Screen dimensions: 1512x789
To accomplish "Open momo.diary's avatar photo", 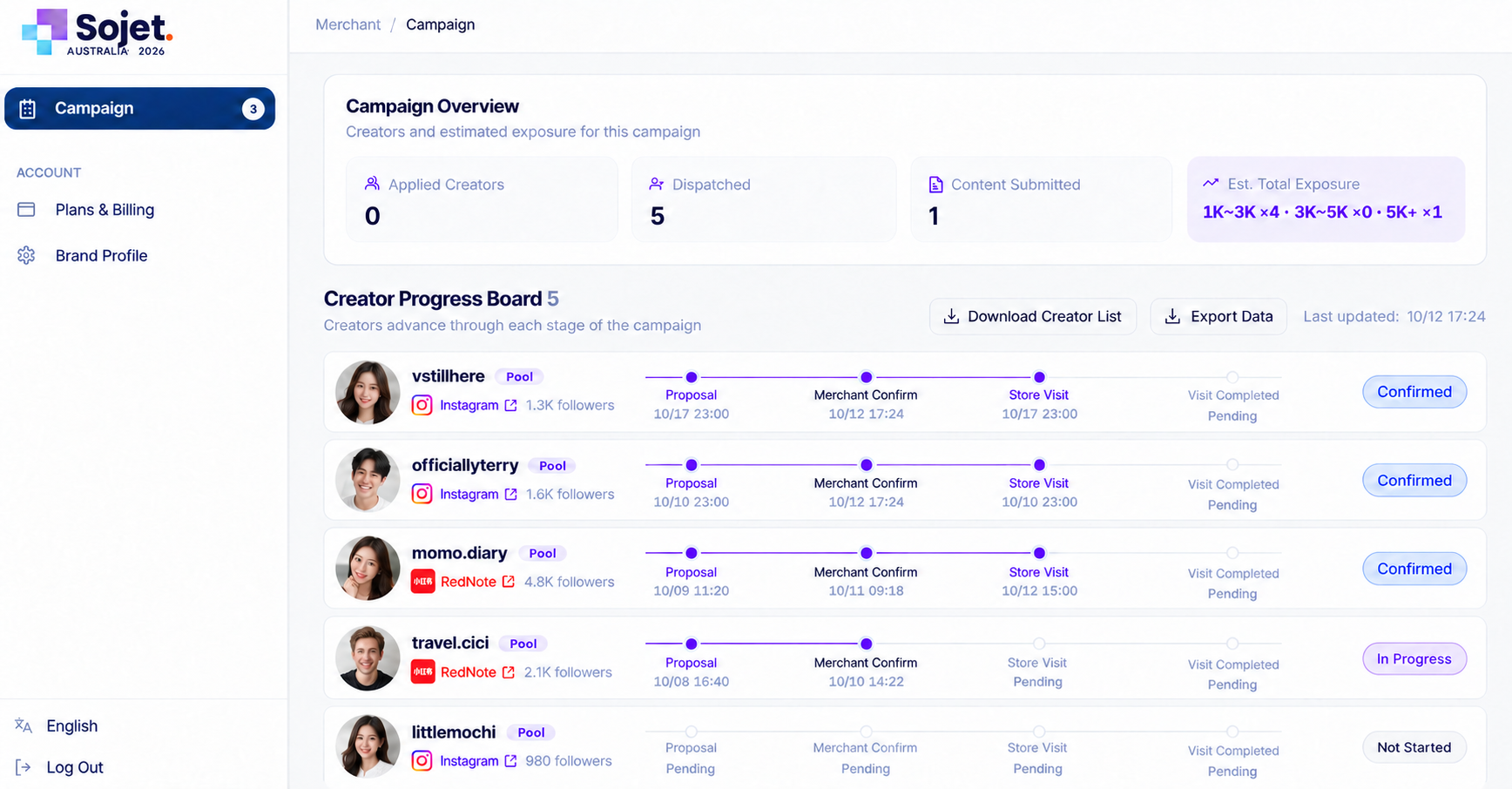I will (x=368, y=568).
